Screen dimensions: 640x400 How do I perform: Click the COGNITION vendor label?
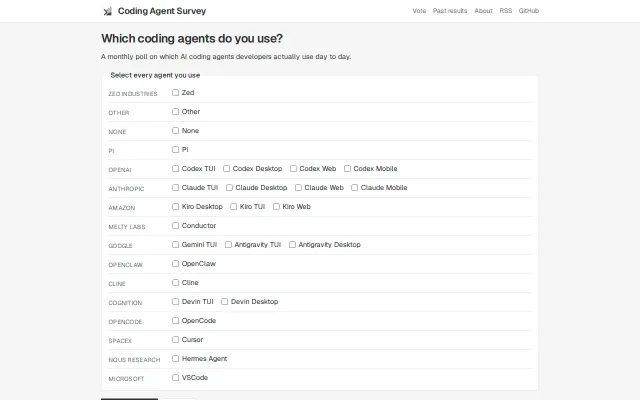point(125,303)
